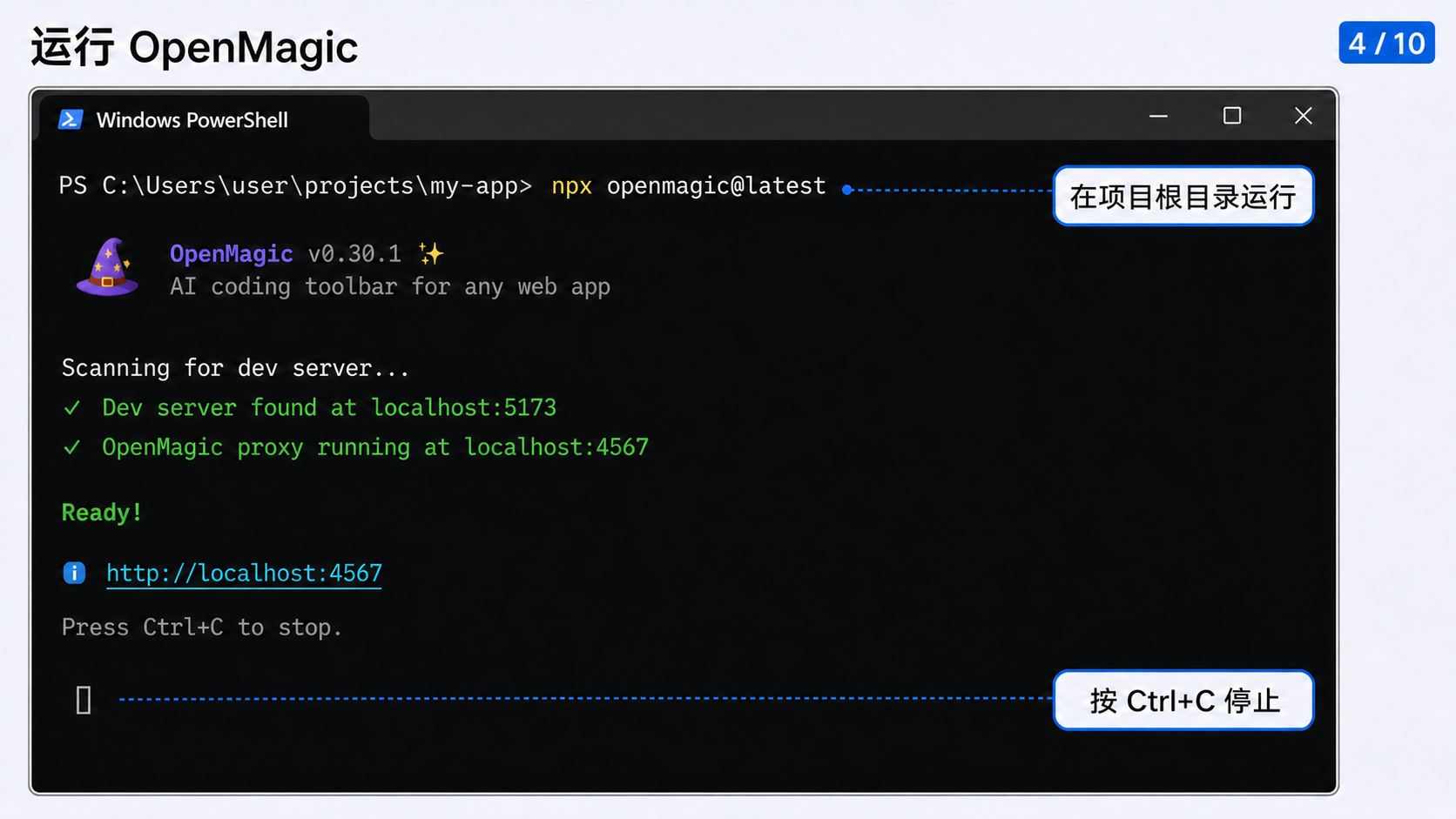Image resolution: width=1456 pixels, height=819 pixels.
Task: Click the sparkles icon after v0.30.1
Action: pyautogui.click(x=431, y=253)
